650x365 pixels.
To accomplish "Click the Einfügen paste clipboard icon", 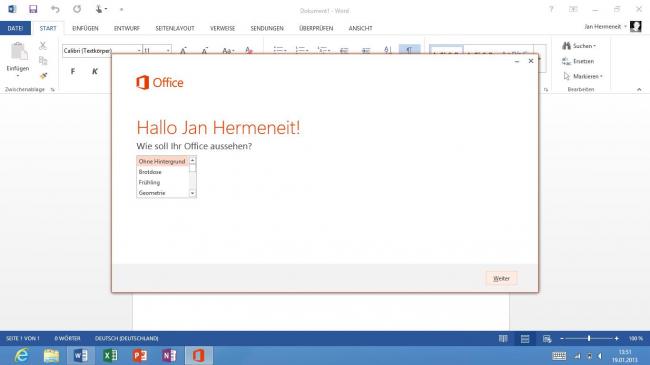I will click(18, 51).
